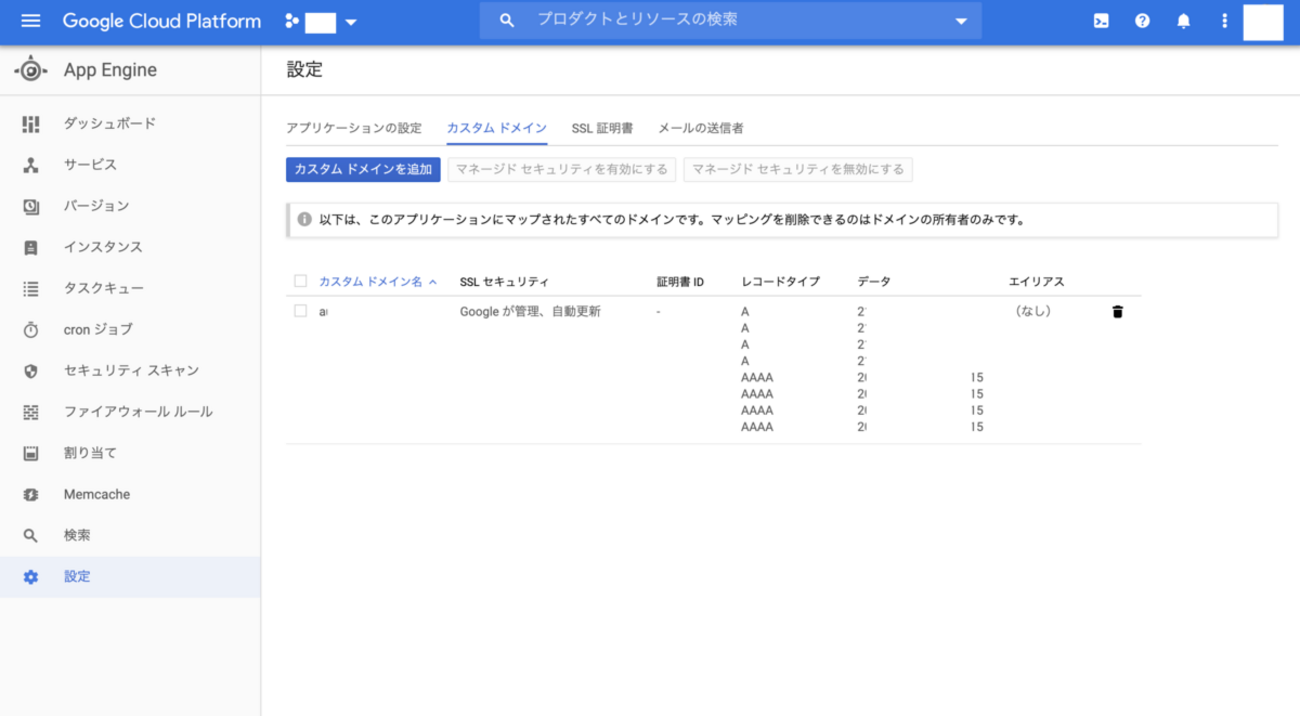This screenshot has width=1300, height=716.
Task: Click the タスクキュー list icon
Action: tap(31, 288)
